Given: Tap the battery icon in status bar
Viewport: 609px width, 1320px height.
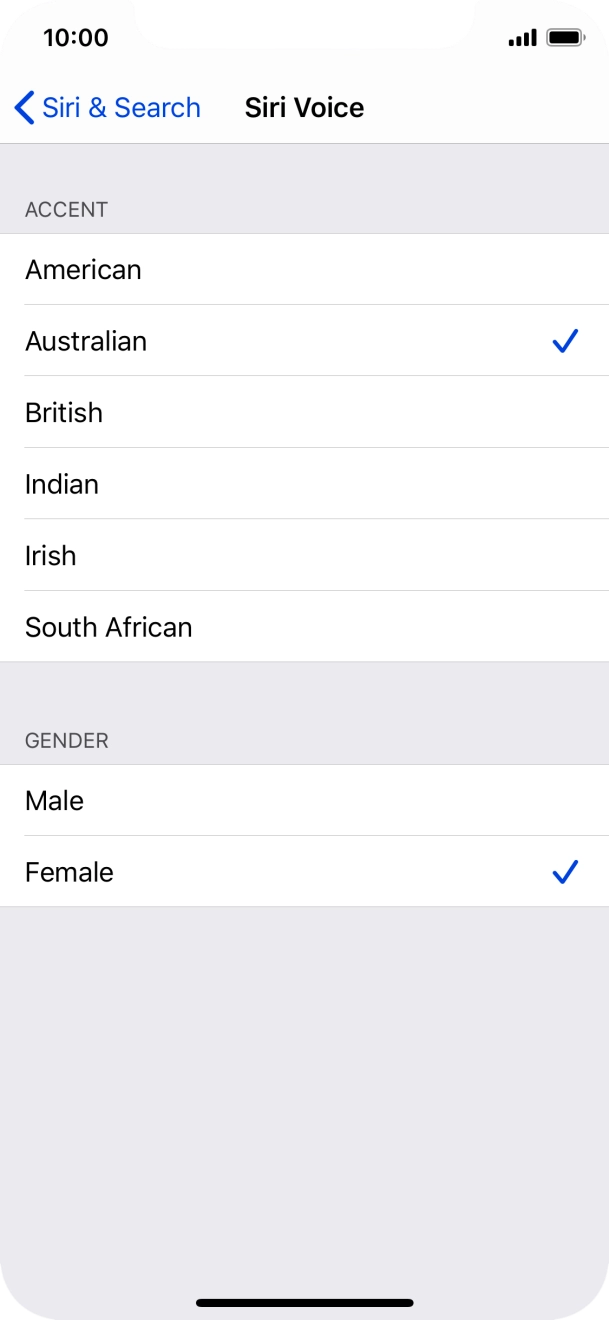Looking at the screenshot, I should [566, 38].
